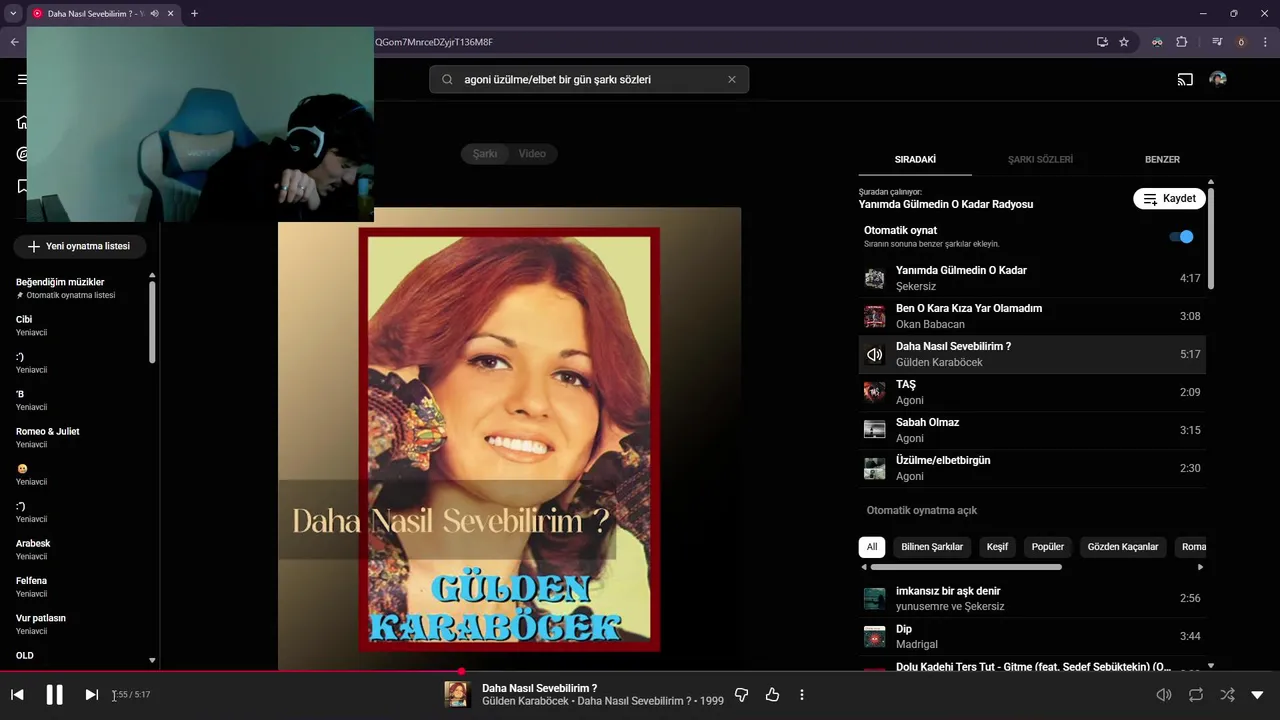The image size is (1280, 720).
Task: Select the Popüler filter chip
Action: 1048,547
